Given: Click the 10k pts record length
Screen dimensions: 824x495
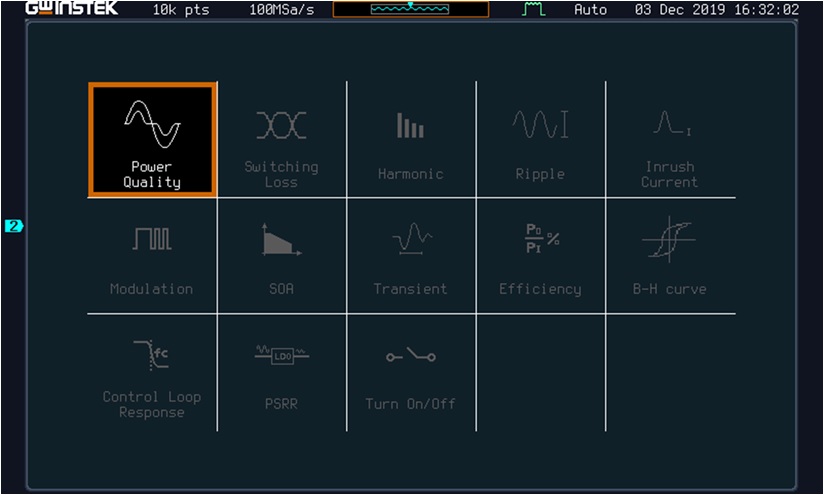Looking at the screenshot, I should [x=181, y=9].
